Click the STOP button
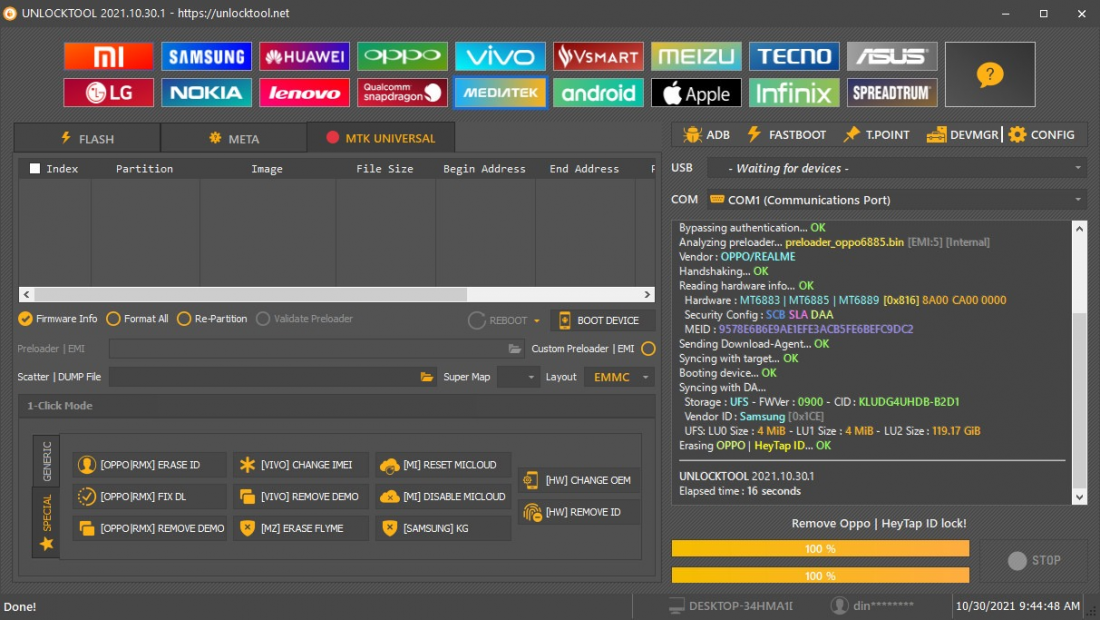 (1034, 560)
